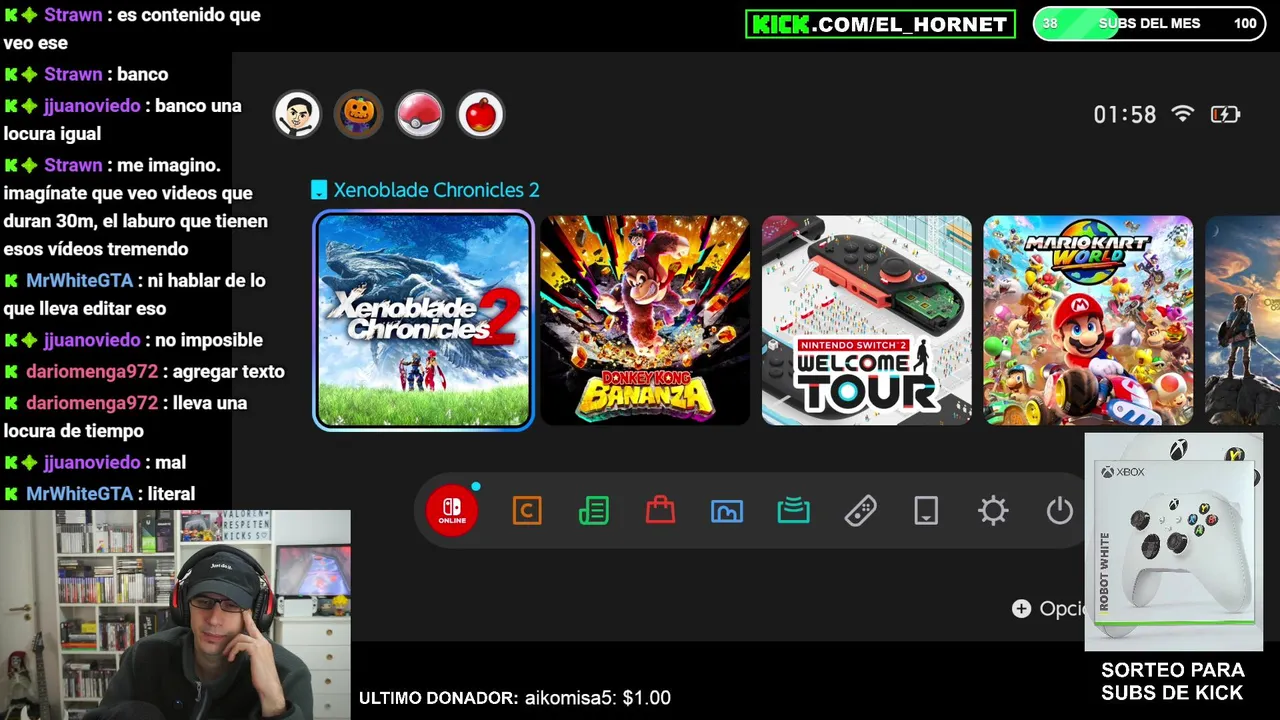Select the pumpkin-head user profile
1280x720 pixels.
point(358,114)
